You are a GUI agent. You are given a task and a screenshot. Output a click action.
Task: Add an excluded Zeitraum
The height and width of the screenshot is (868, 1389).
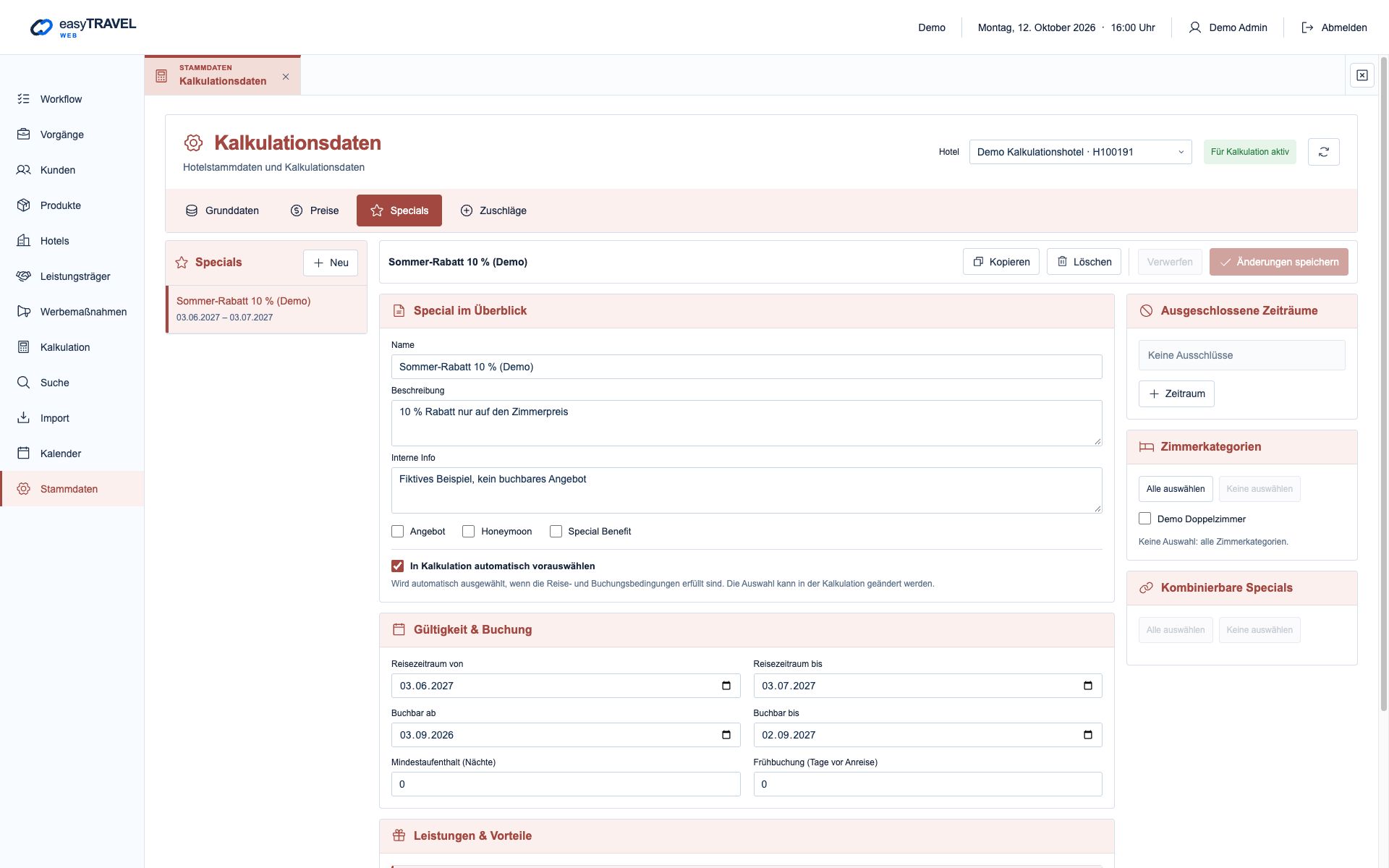click(x=1176, y=394)
